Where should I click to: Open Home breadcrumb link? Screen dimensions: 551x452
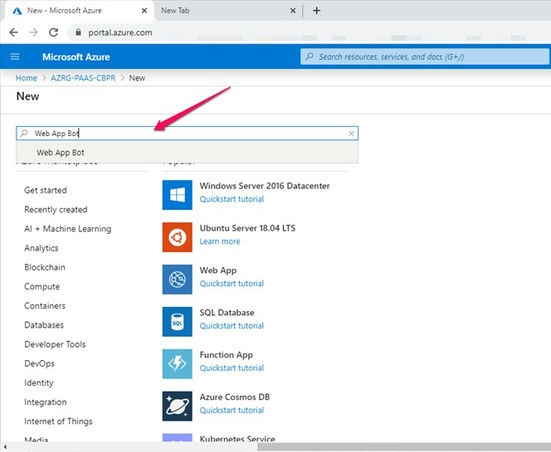(26, 78)
